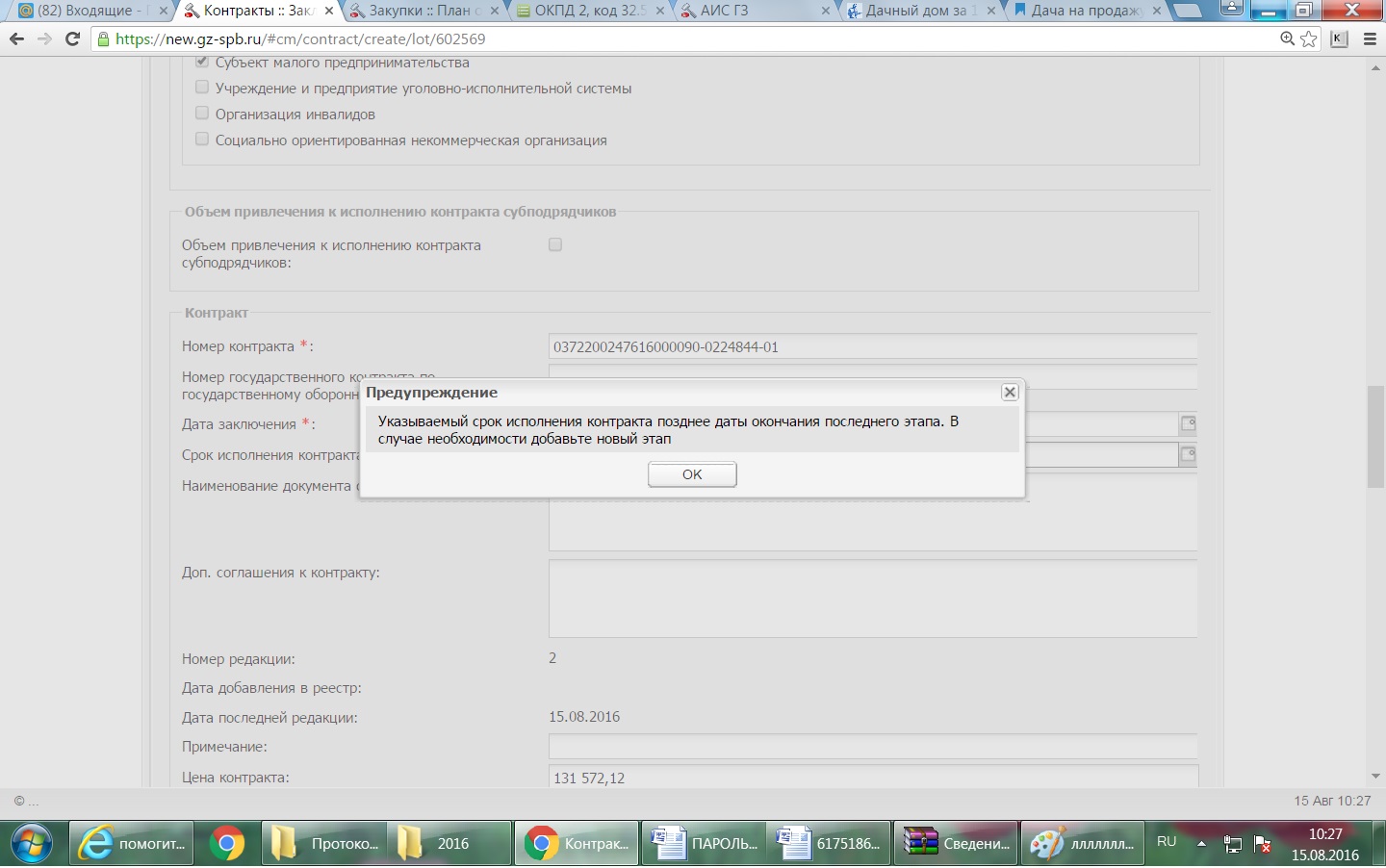Check Учреждение и предприятие уголовно-исполнительной системы

[x=202, y=87]
